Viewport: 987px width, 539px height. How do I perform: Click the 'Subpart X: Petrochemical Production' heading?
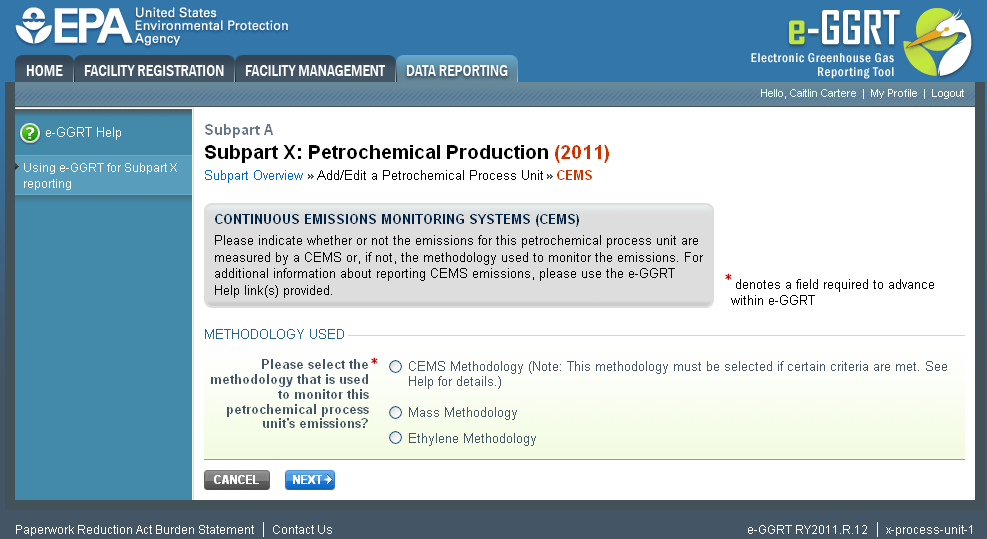pos(376,152)
